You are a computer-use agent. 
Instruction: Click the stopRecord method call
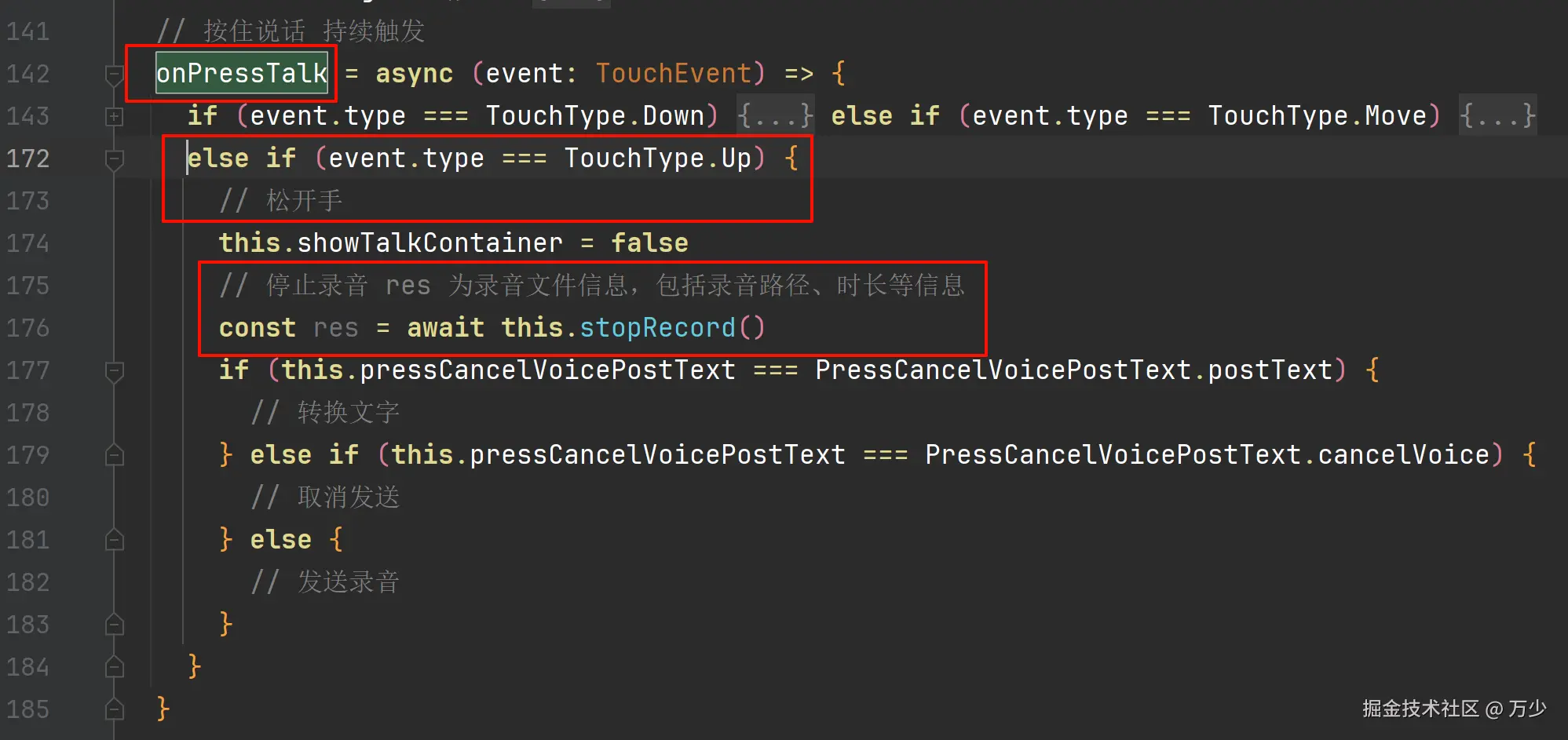657,327
